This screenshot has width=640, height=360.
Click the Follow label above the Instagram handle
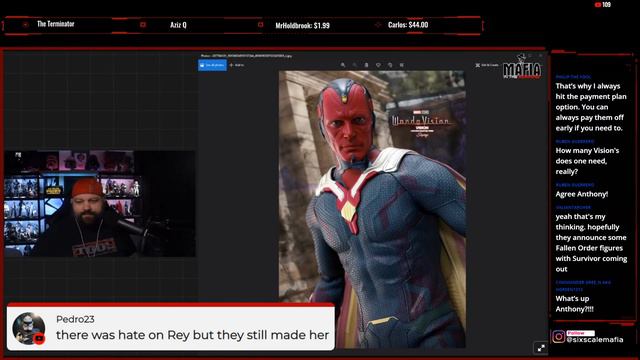pyautogui.click(x=580, y=333)
